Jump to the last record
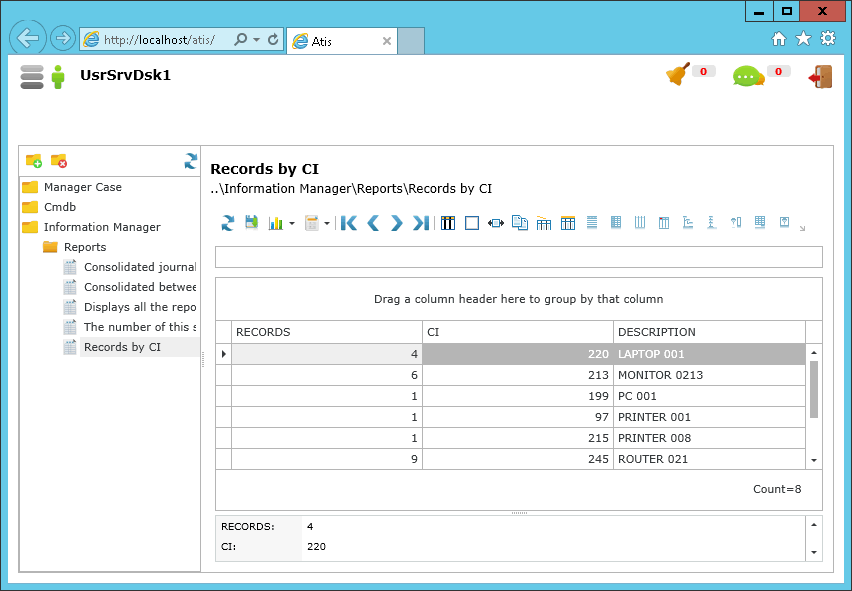Screen dimensions: 852x591 tap(421, 223)
